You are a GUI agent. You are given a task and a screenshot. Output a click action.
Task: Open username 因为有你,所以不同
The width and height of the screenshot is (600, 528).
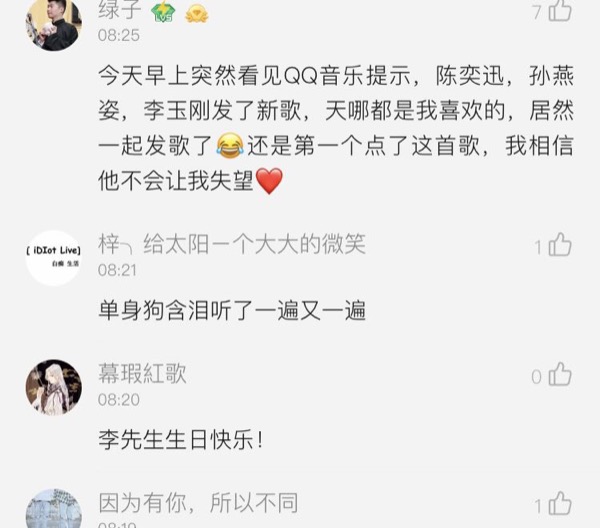pyautogui.click(x=198, y=503)
